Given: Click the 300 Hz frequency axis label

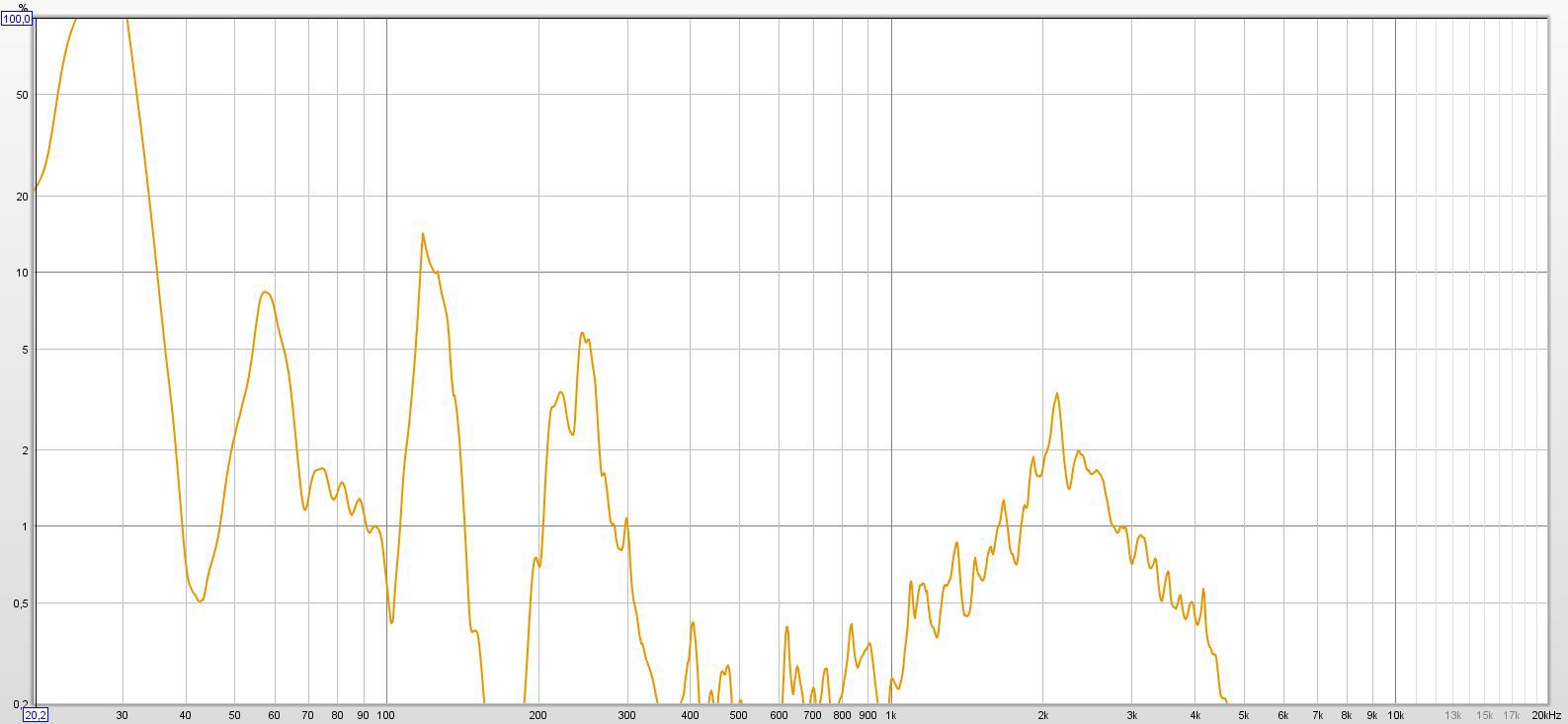Looking at the screenshot, I should [x=626, y=715].
